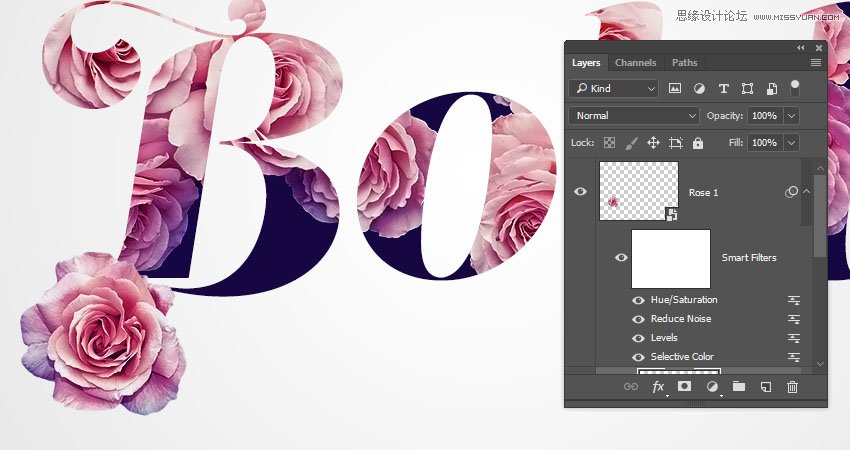Viewport: 850px width, 450px height.
Task: Lock artboard nesting icon
Action: (x=675, y=143)
